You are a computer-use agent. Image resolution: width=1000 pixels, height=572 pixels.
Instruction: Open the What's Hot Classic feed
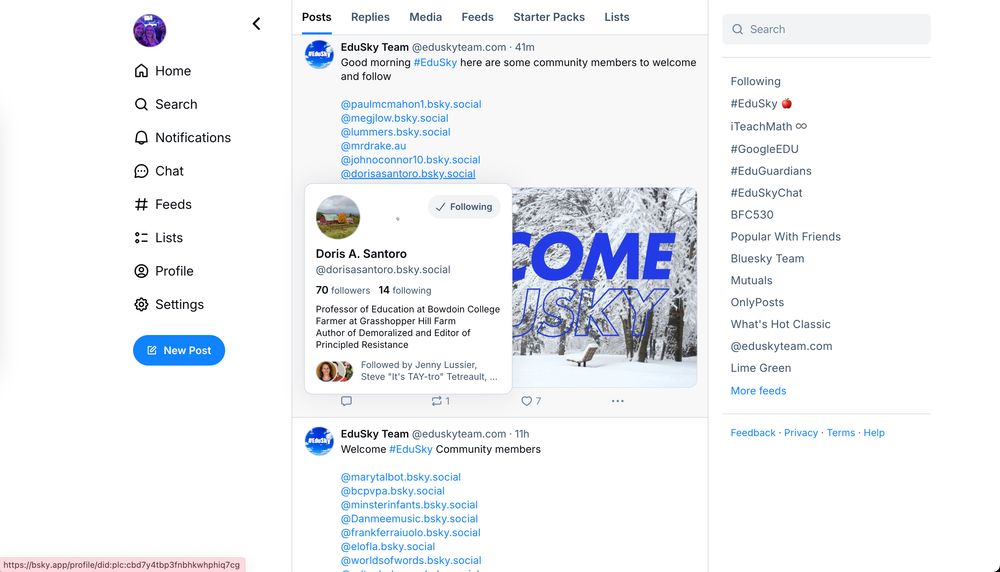(x=780, y=324)
